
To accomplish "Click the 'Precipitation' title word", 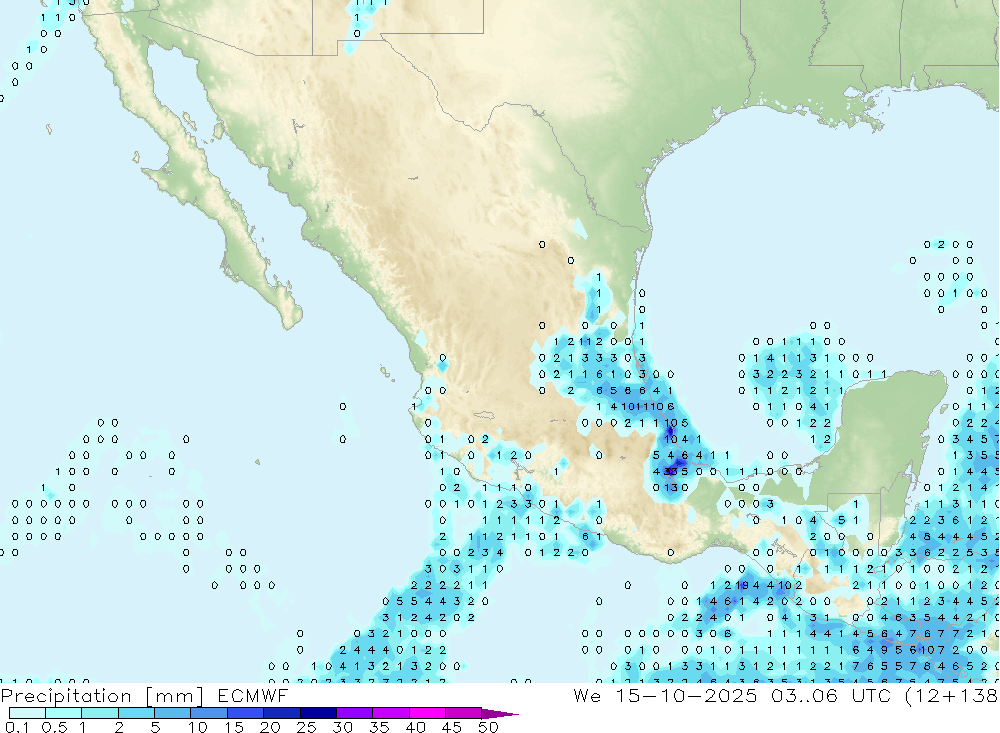I will [x=66, y=696].
